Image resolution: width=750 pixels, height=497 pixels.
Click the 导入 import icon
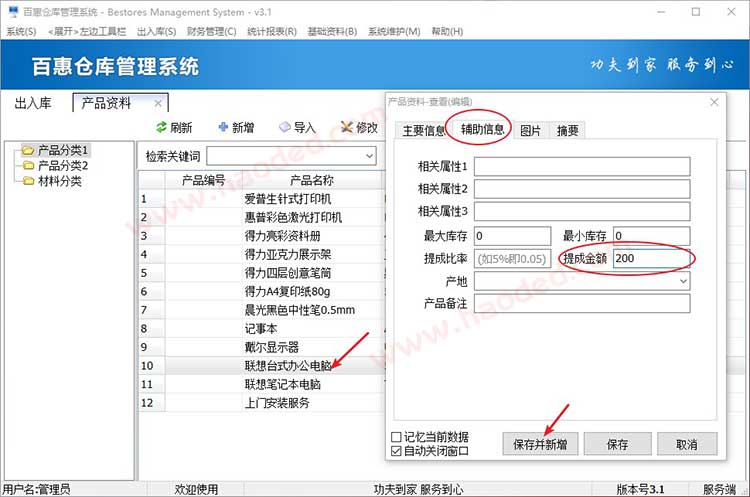click(285, 128)
